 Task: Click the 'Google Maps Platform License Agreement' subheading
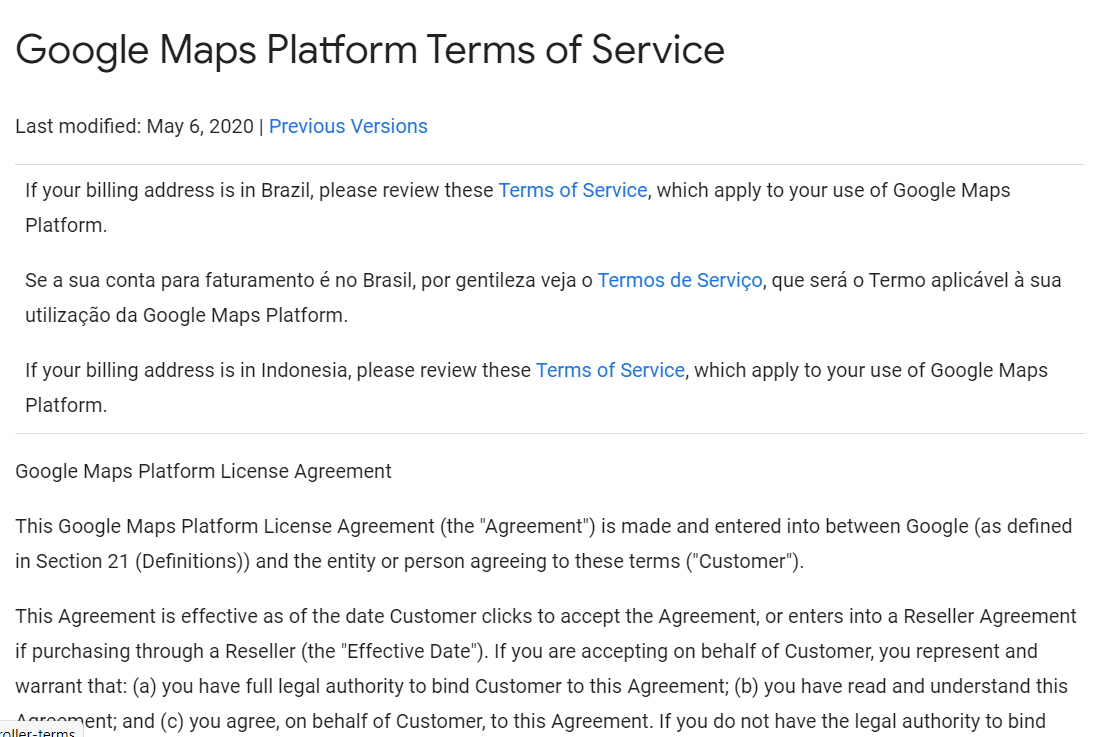(x=203, y=472)
